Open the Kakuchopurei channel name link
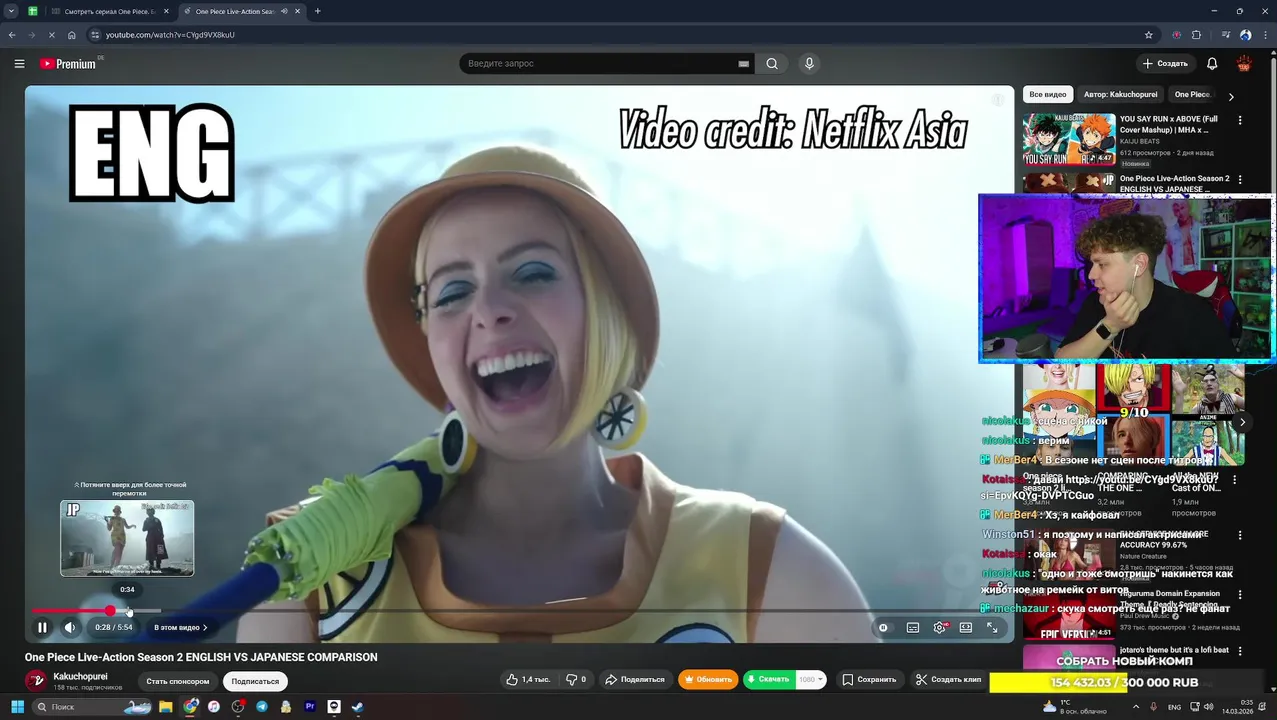The width and height of the screenshot is (1277, 720). pos(80,676)
